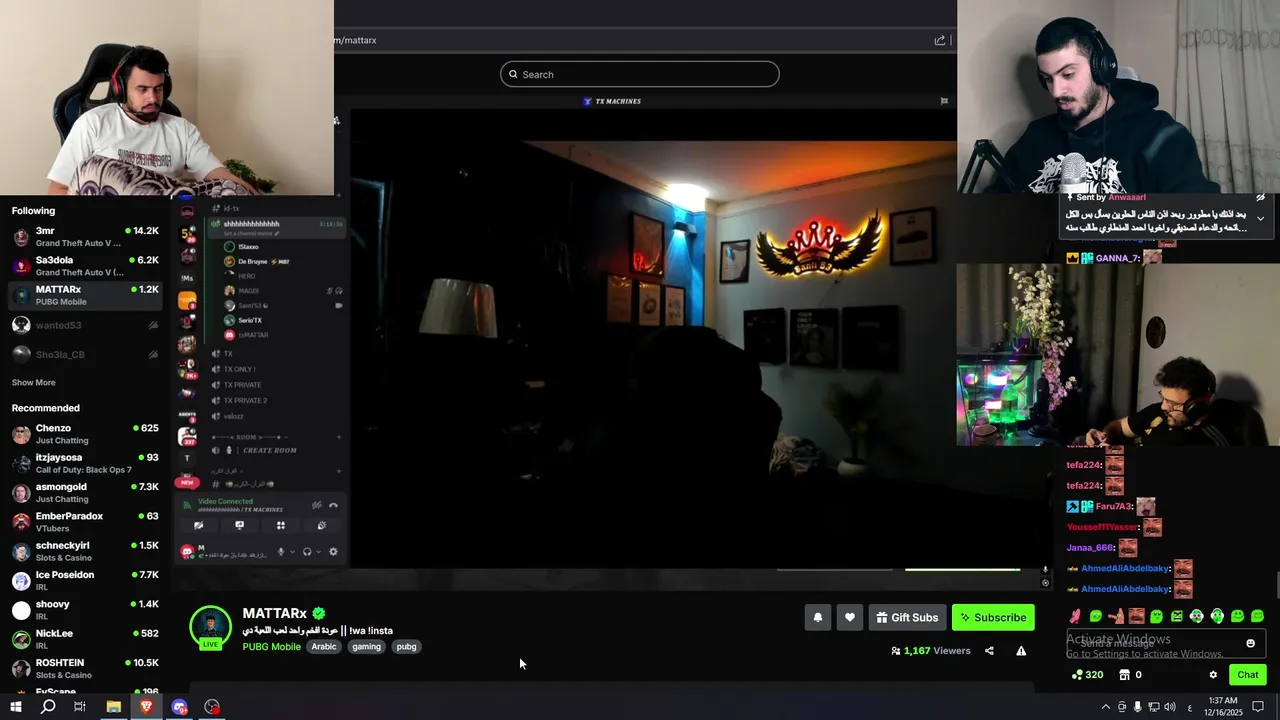The image size is (1280, 720).
Task: Open wanted53 offline channel in sidebar
Action: pos(85,325)
